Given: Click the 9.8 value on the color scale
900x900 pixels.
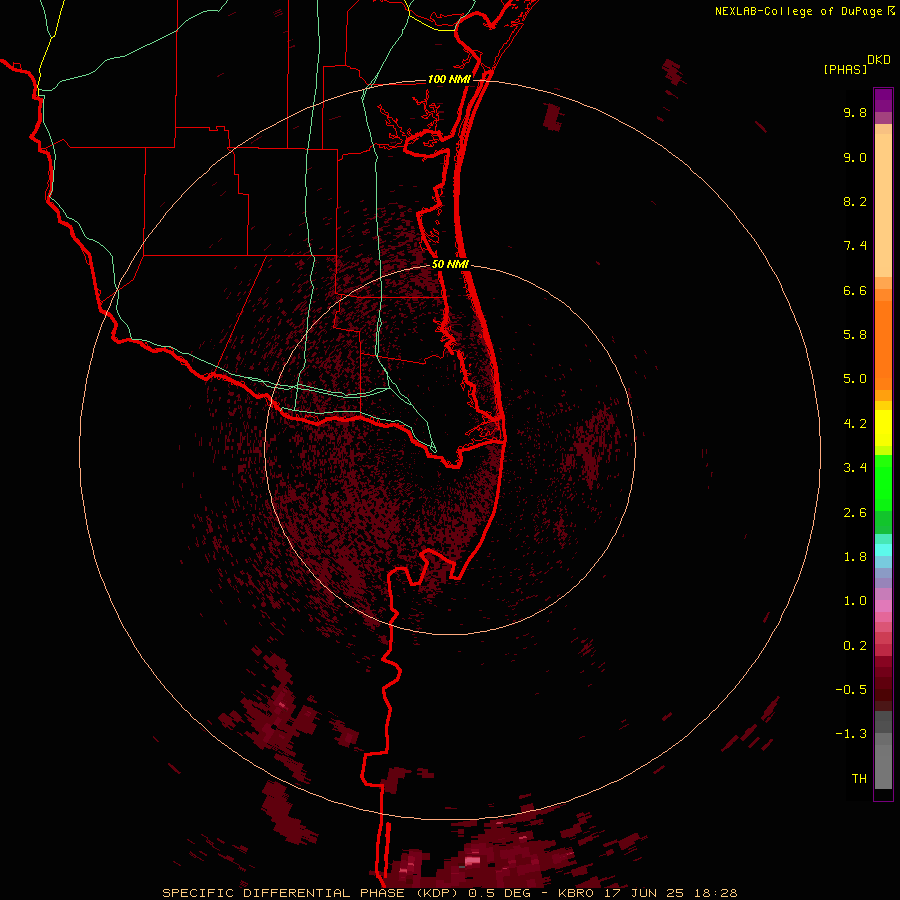Looking at the screenshot, I should pos(855,112).
